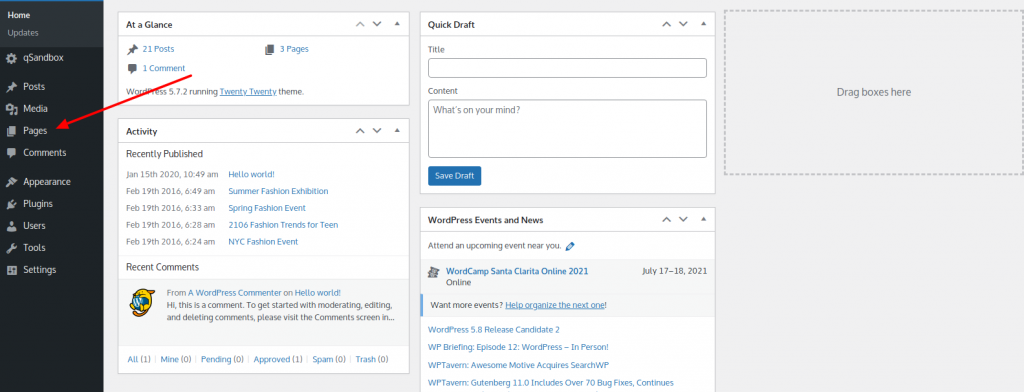The height and width of the screenshot is (392, 1024).
Task: Open the Users menu
Action: [x=34, y=226]
